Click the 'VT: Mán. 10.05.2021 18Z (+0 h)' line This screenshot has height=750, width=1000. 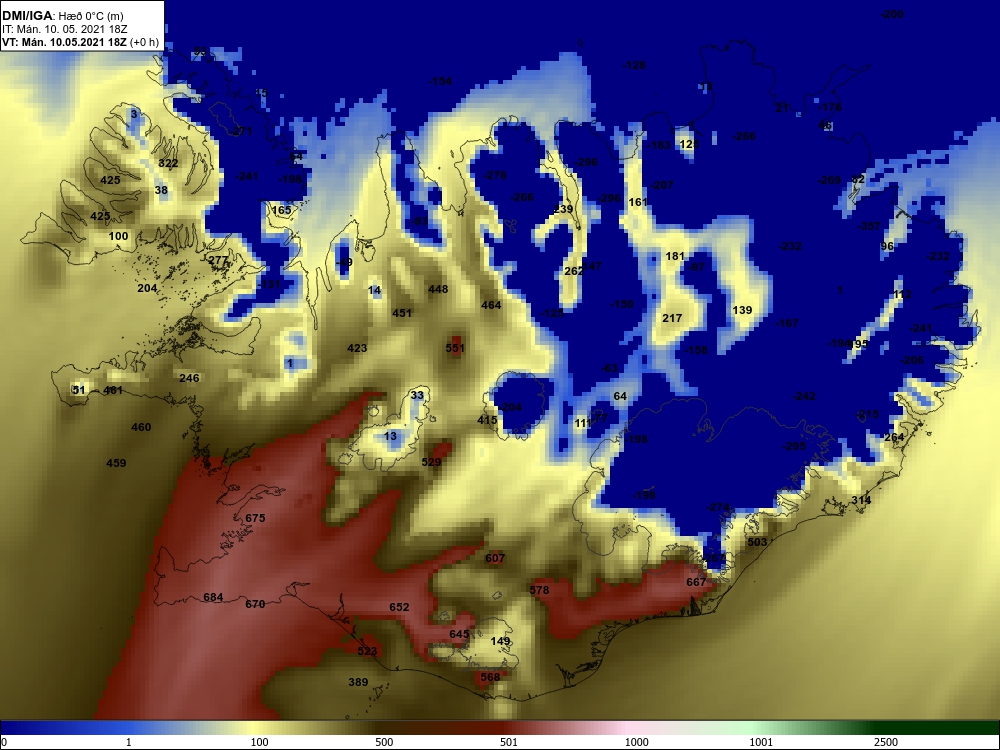click(x=81, y=42)
